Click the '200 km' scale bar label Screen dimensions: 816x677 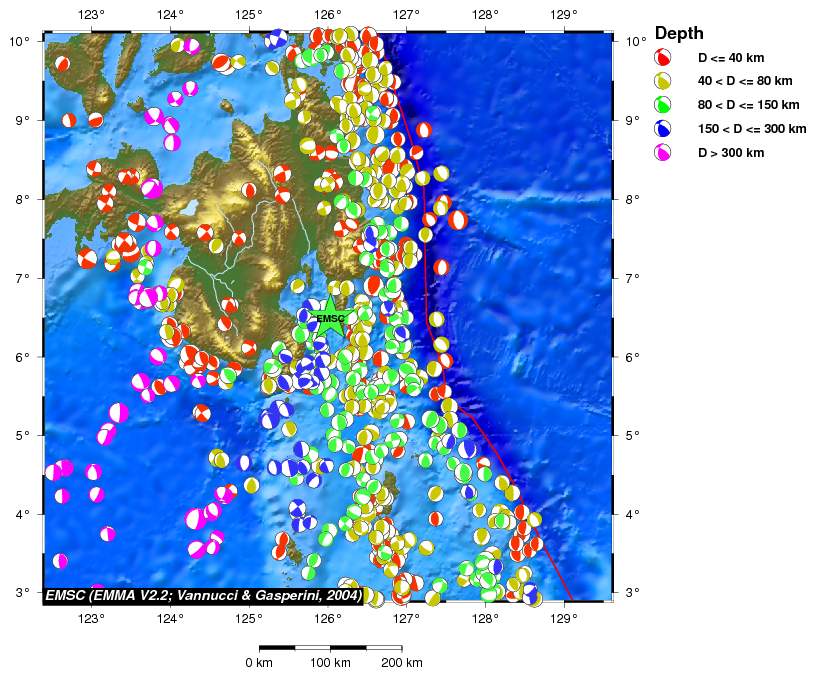click(401, 664)
